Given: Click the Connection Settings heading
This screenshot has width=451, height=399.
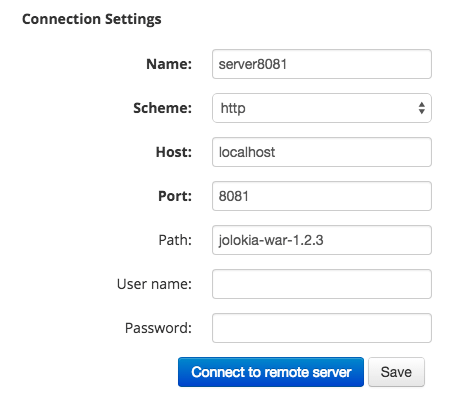Looking at the screenshot, I should pyautogui.click(x=92, y=19).
